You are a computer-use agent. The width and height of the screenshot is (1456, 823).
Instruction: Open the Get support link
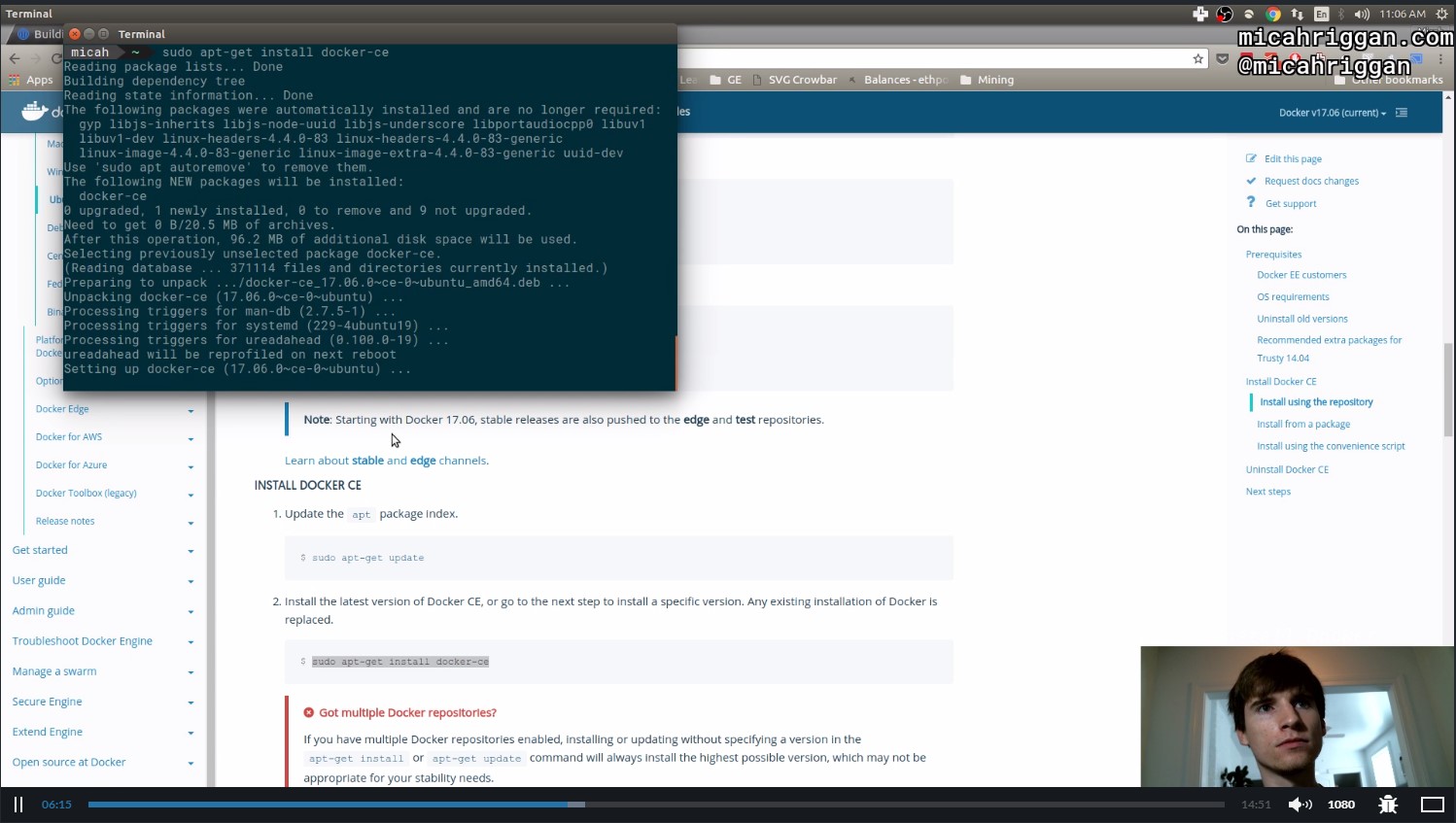[1291, 203]
